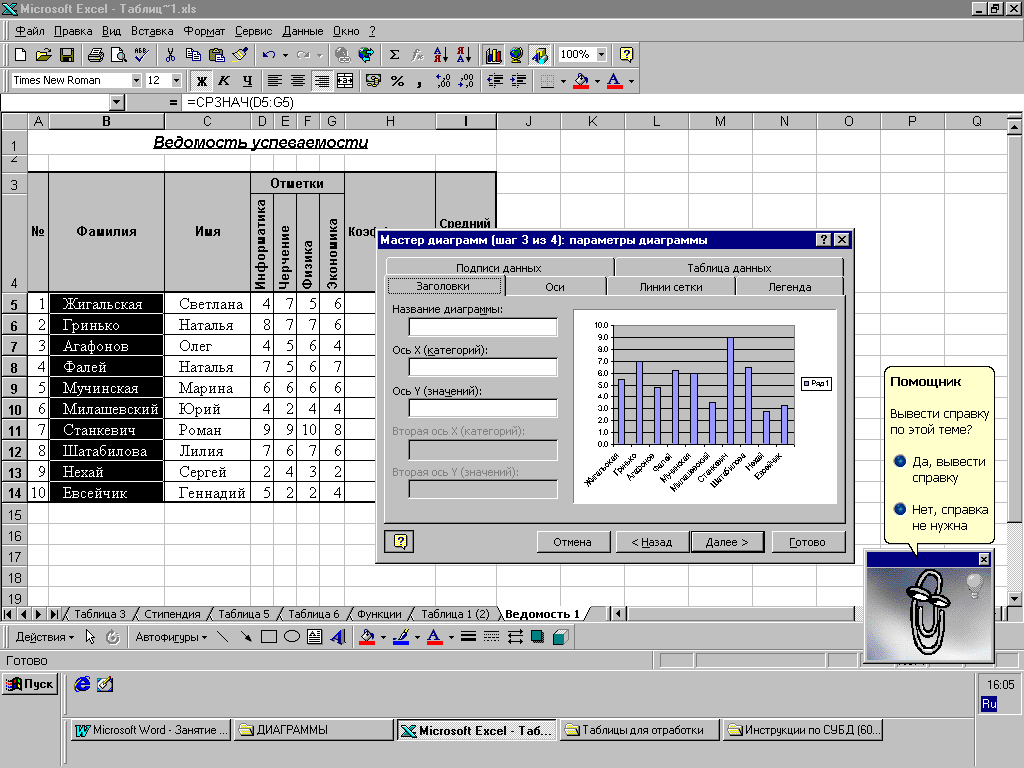Switch to the Подписи данных tab
This screenshot has width=1024, height=768.
click(x=499, y=268)
